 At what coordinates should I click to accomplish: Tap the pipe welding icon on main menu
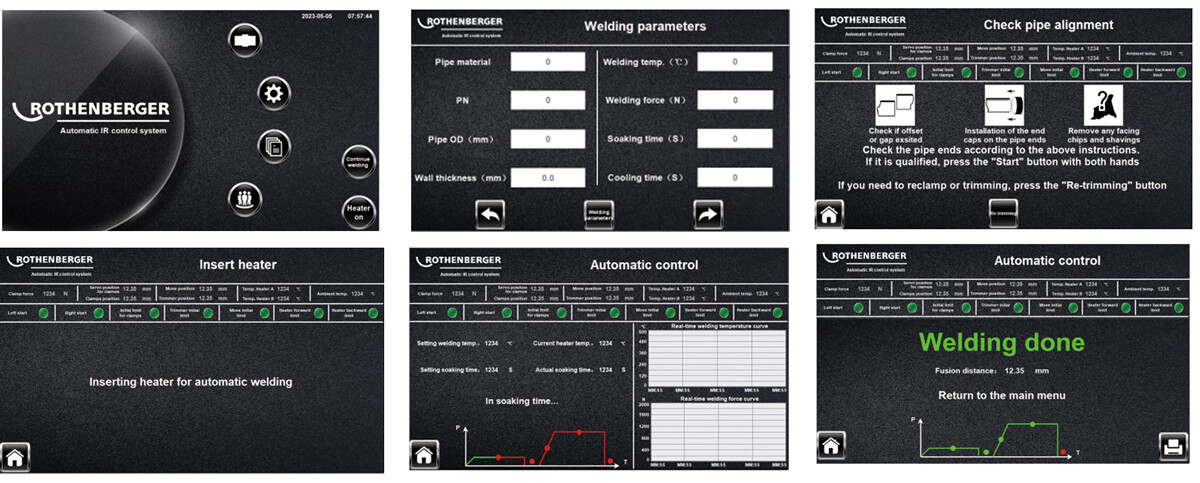[243, 40]
